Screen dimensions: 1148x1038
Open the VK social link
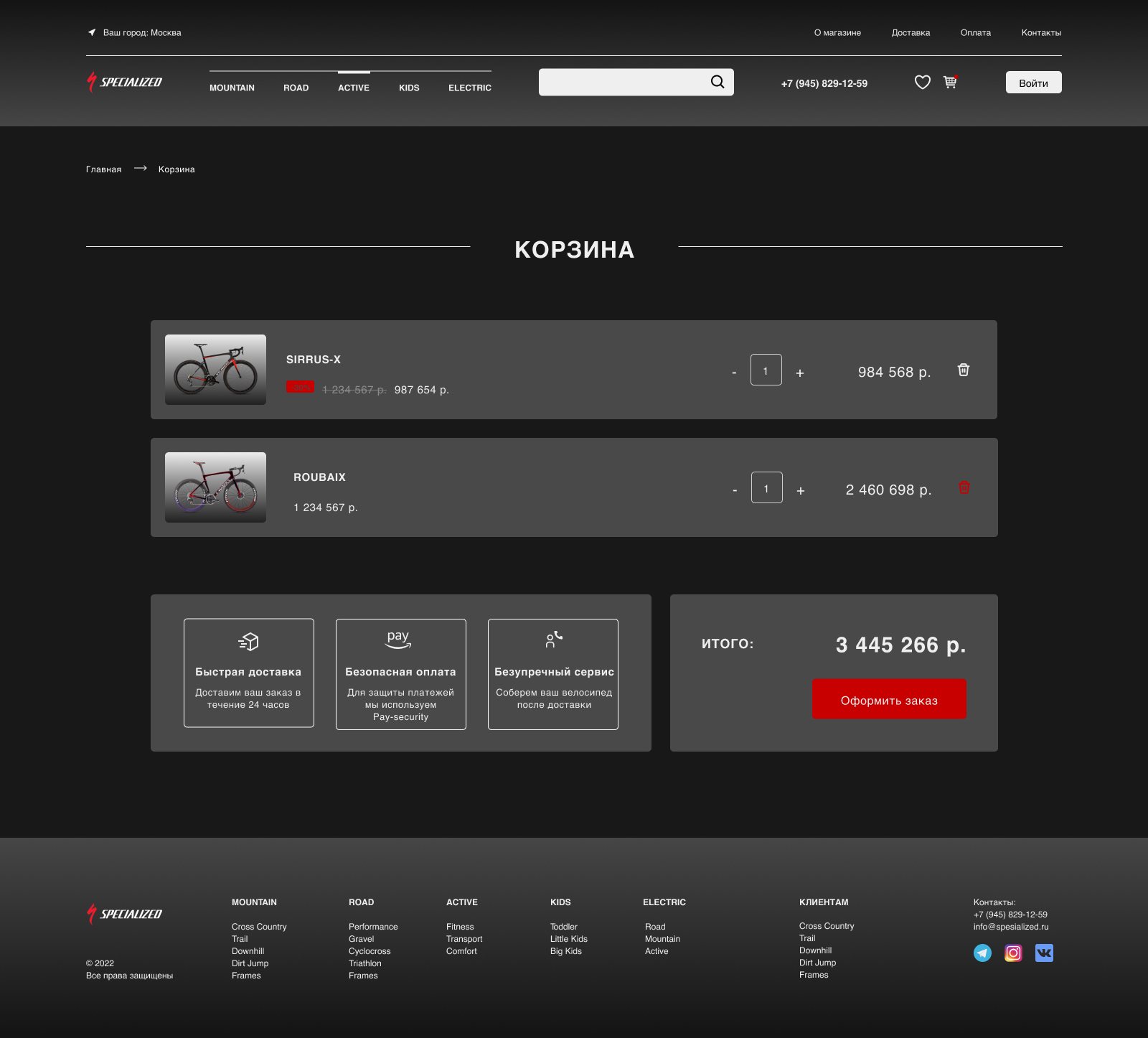pyautogui.click(x=1044, y=953)
